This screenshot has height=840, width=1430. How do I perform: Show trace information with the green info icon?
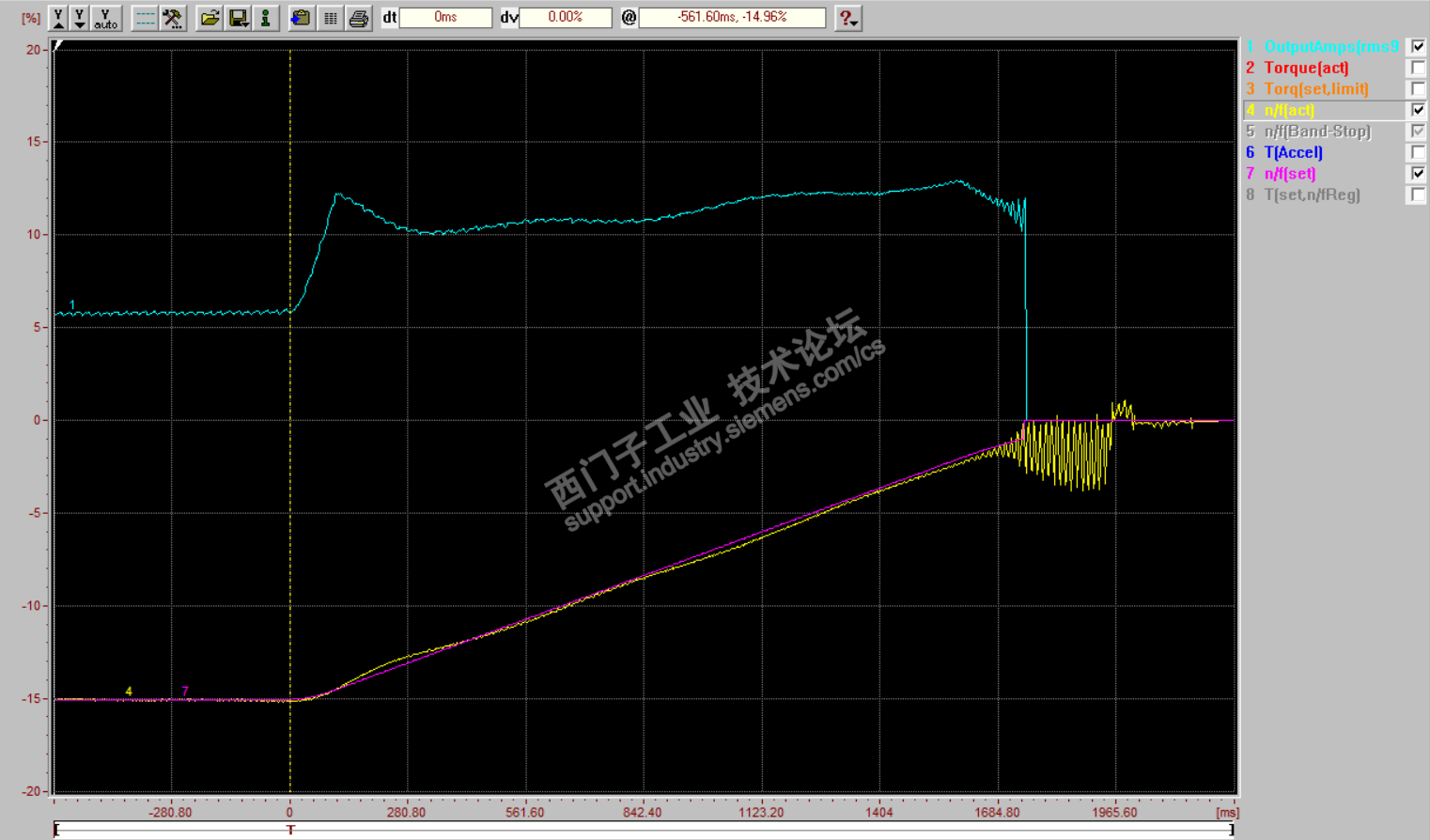tap(266, 18)
